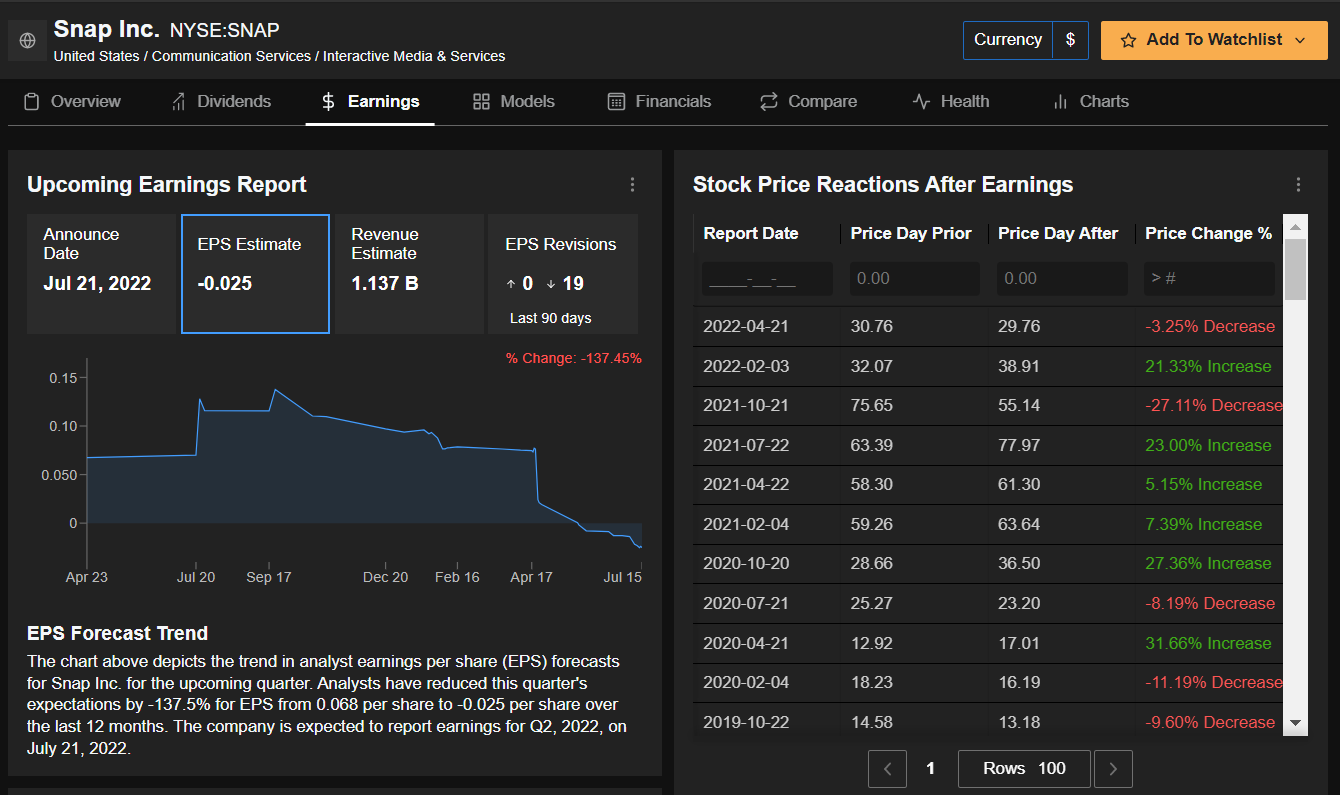This screenshot has width=1340, height=795.
Task: Focus the Report Date filter field
Action: coord(767,278)
